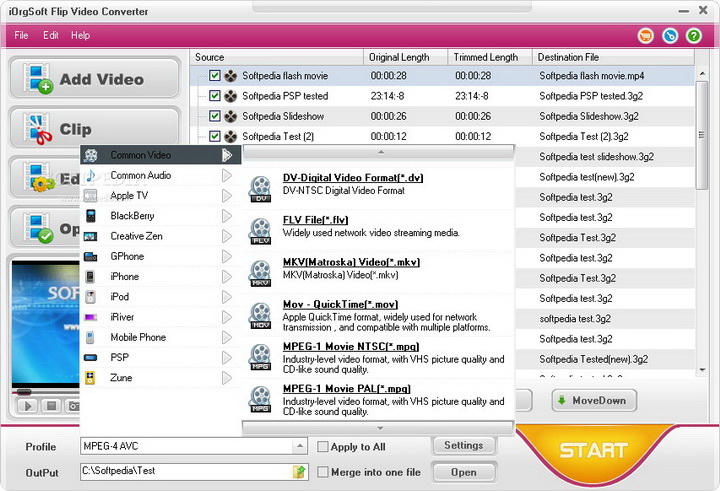Click the MKV format reel icon
The image size is (720, 491).
point(260,274)
